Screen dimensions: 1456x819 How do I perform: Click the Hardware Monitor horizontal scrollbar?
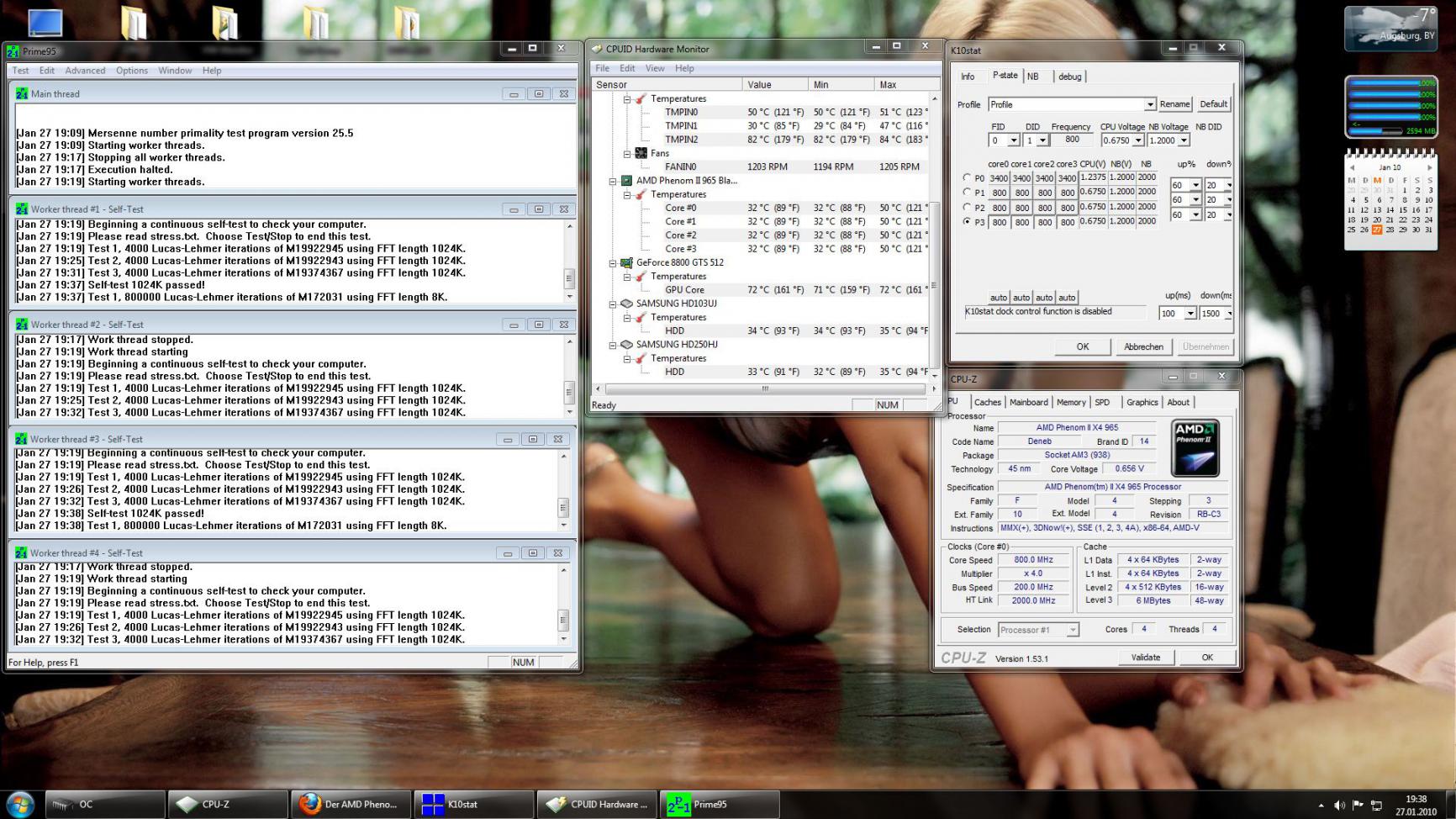pyautogui.click(x=765, y=388)
